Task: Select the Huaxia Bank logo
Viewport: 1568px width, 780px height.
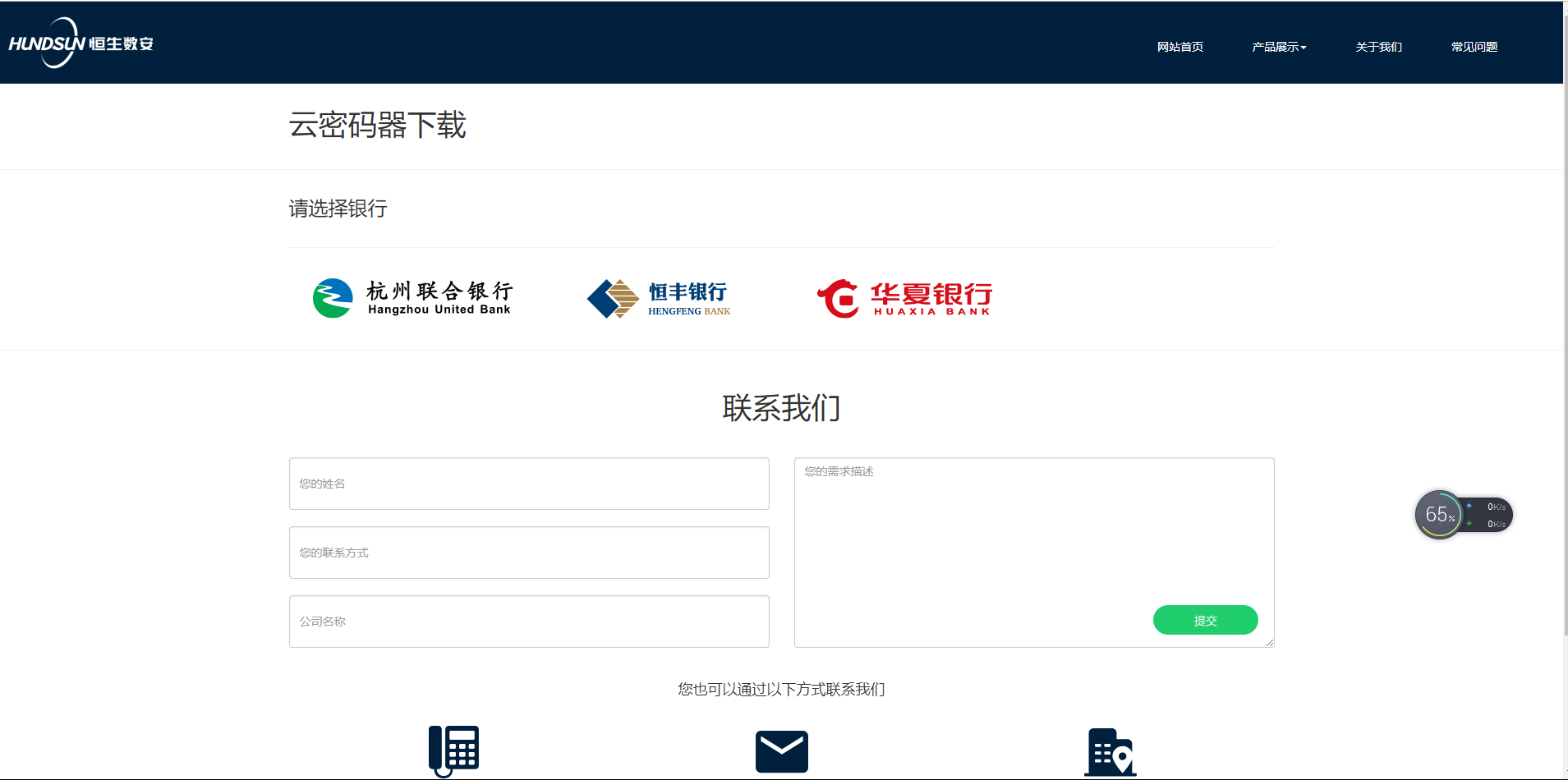Action: point(904,299)
